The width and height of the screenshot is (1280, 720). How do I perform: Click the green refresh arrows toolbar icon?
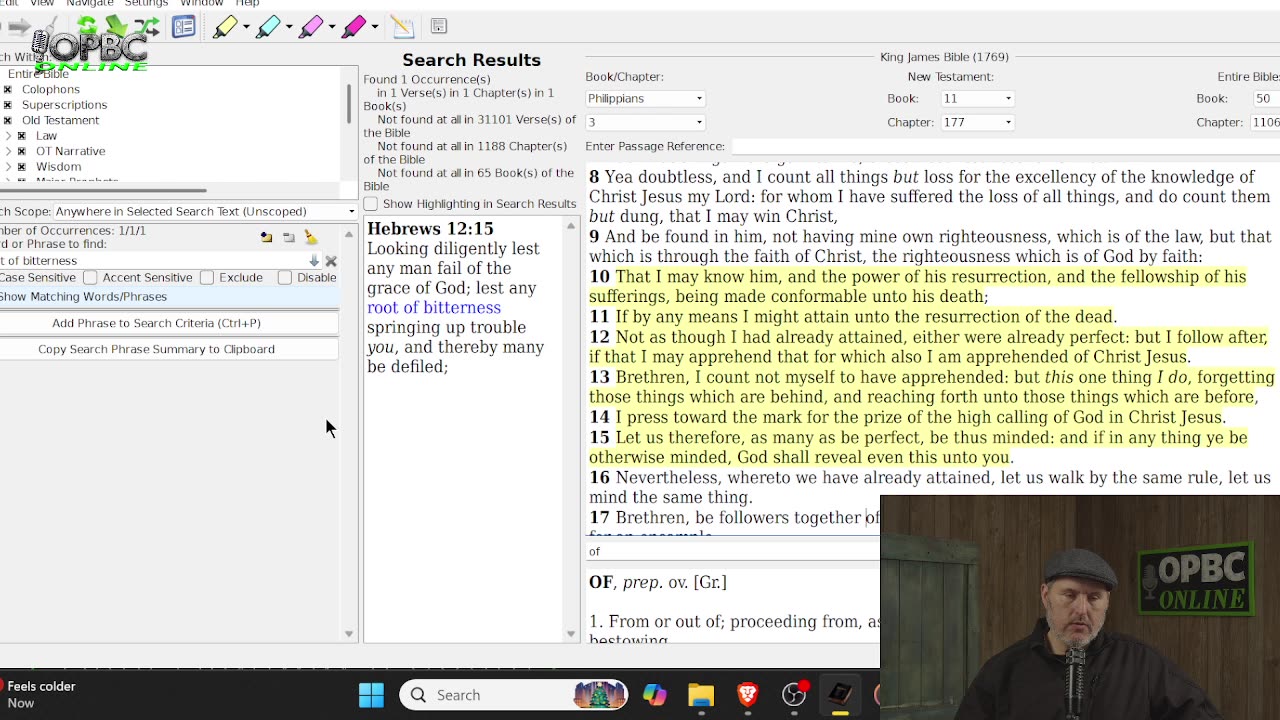click(x=87, y=26)
